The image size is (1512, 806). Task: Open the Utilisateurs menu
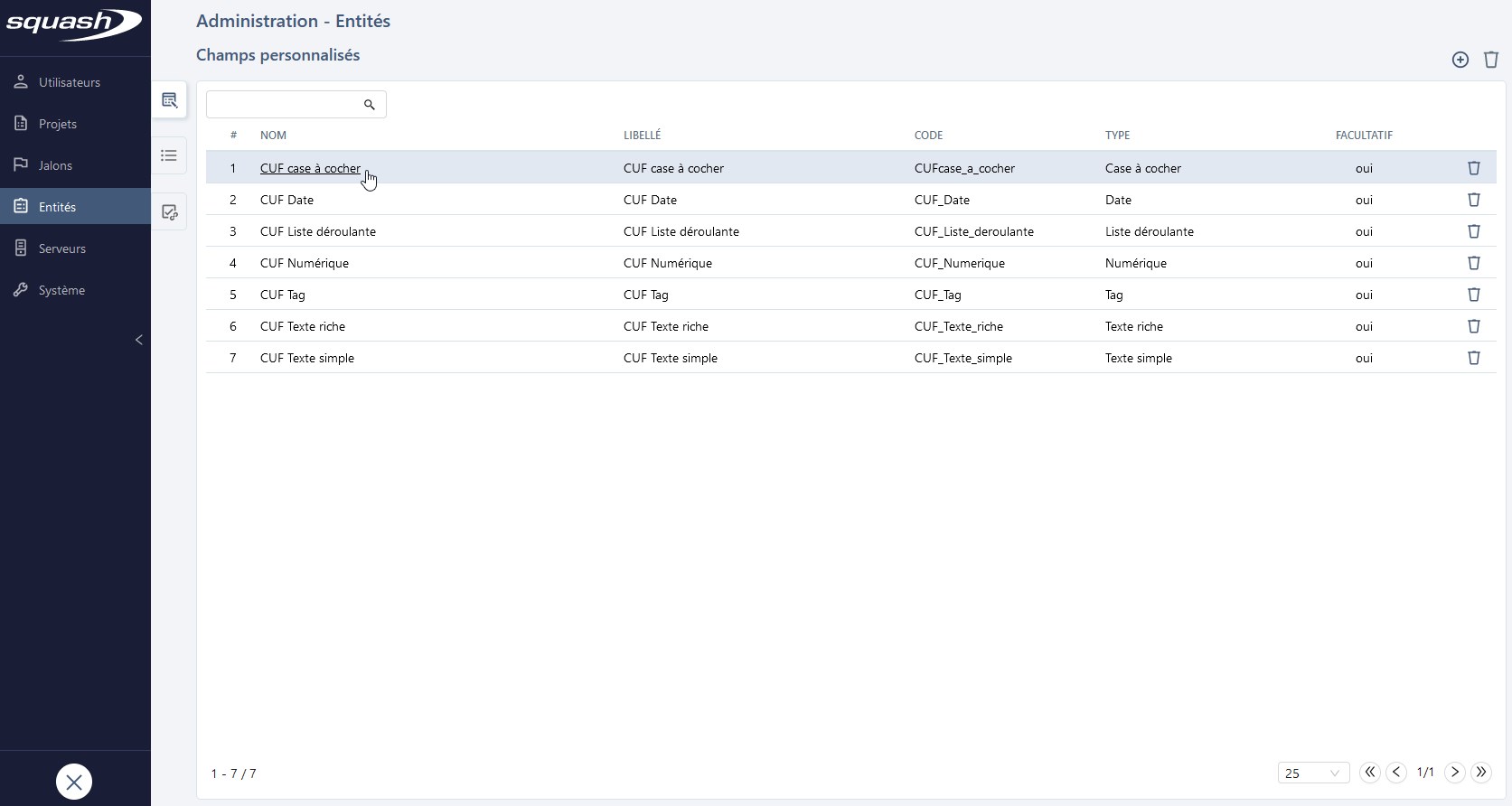point(70,82)
